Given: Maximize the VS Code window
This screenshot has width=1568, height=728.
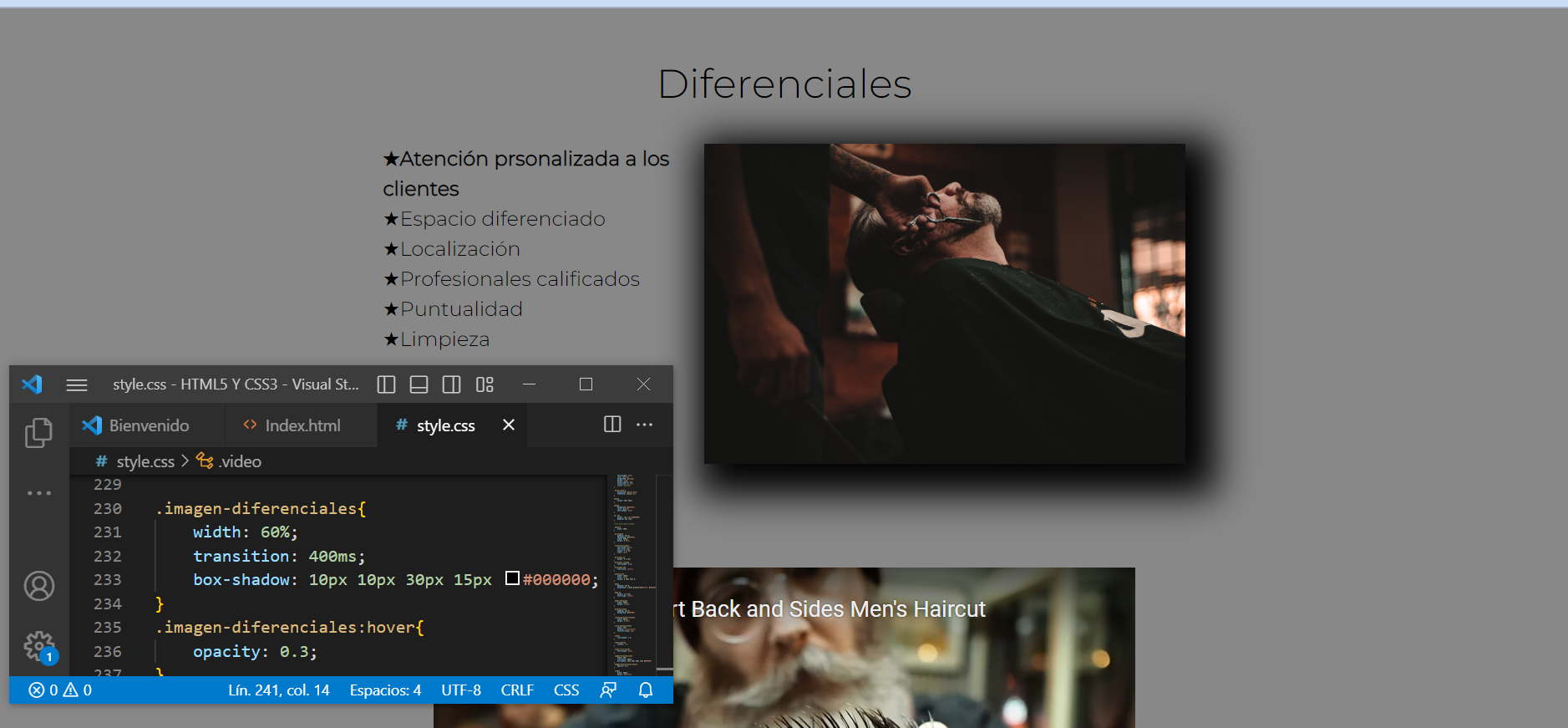Looking at the screenshot, I should (x=586, y=384).
